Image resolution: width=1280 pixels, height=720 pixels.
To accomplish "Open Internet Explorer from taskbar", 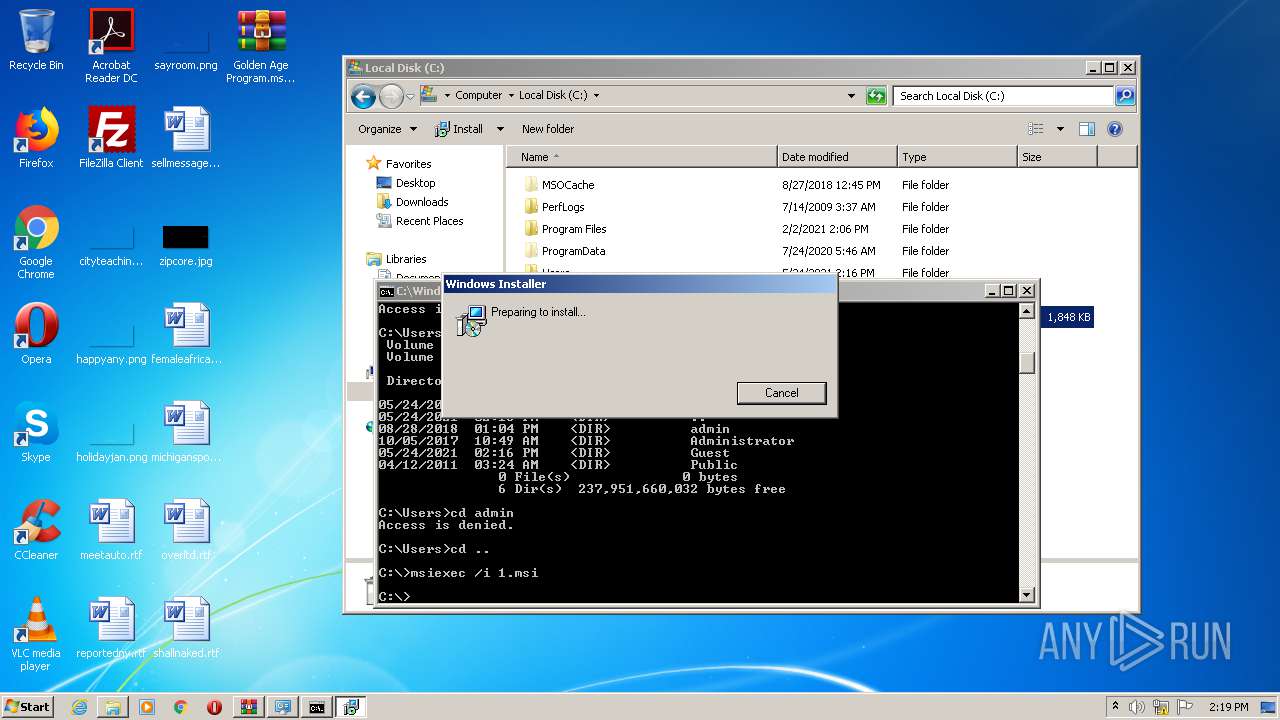I will (x=80, y=707).
